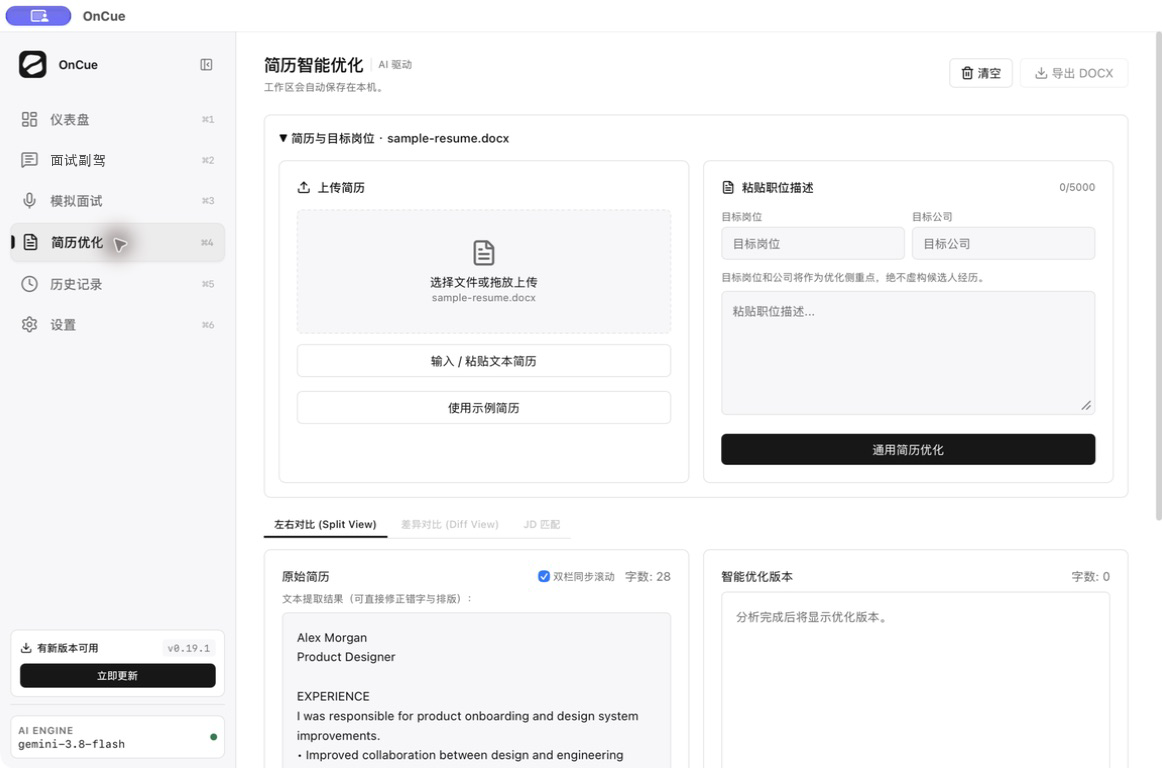Click the Alex Morgan resume line
Viewport: 1162px width, 768px height.
pyautogui.click(x=332, y=638)
